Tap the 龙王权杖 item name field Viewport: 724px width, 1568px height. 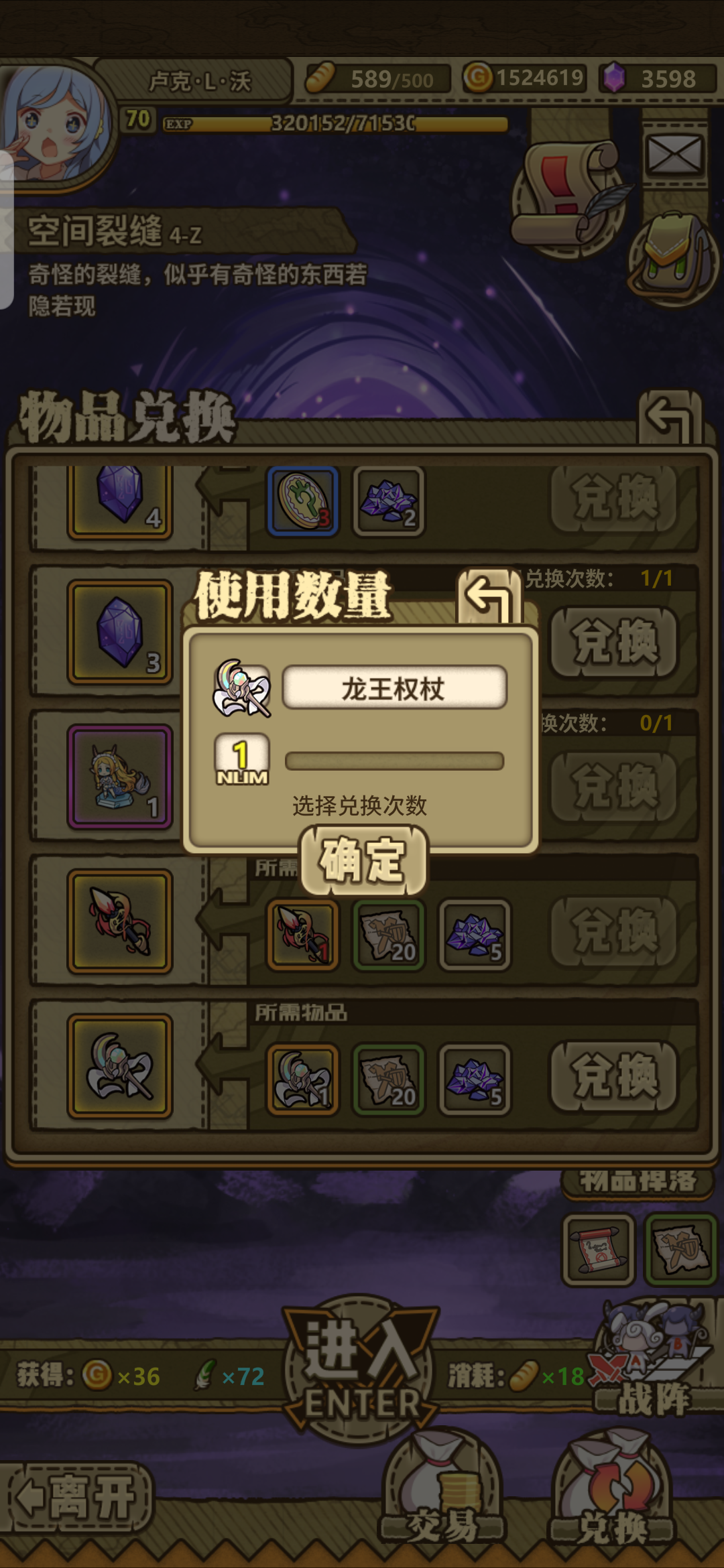(x=394, y=688)
